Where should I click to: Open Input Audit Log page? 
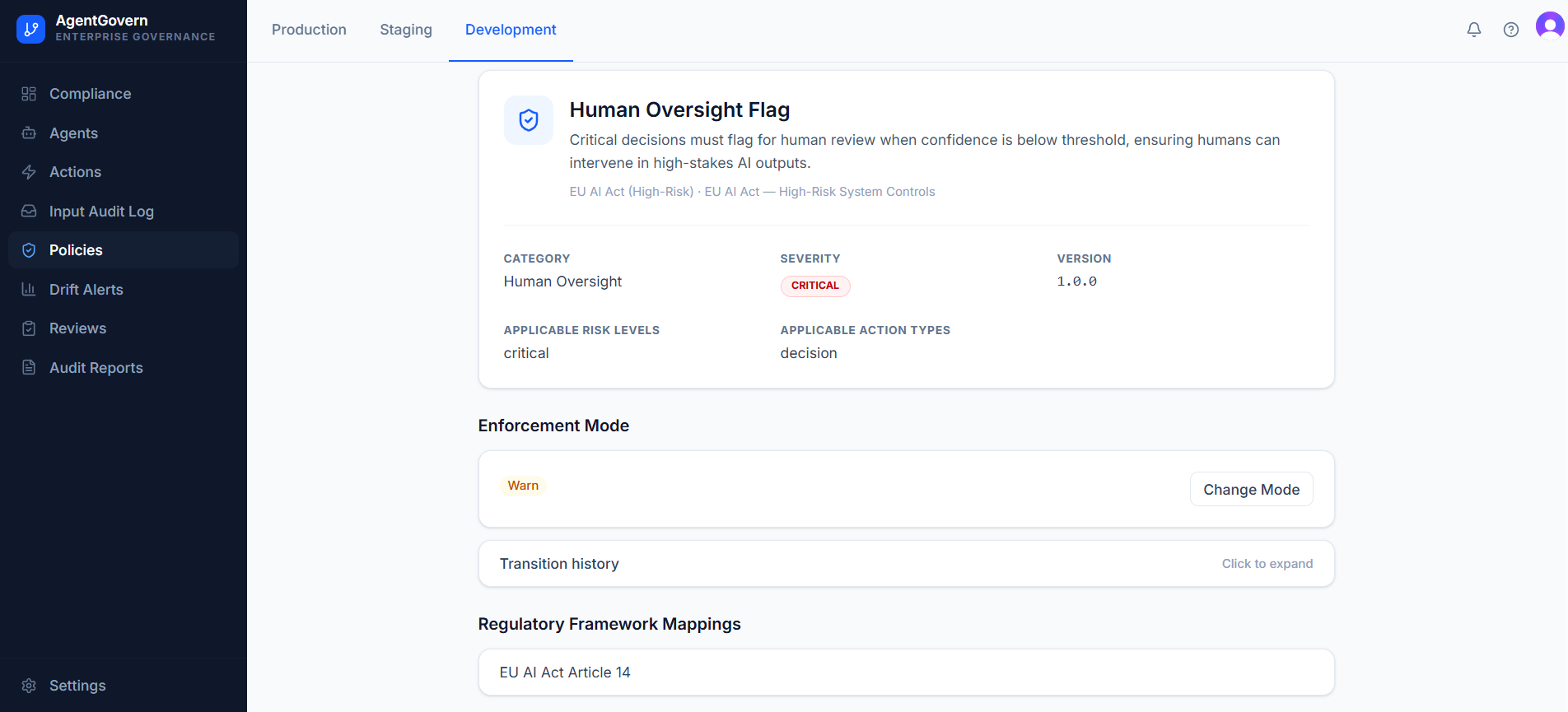pyautogui.click(x=124, y=212)
